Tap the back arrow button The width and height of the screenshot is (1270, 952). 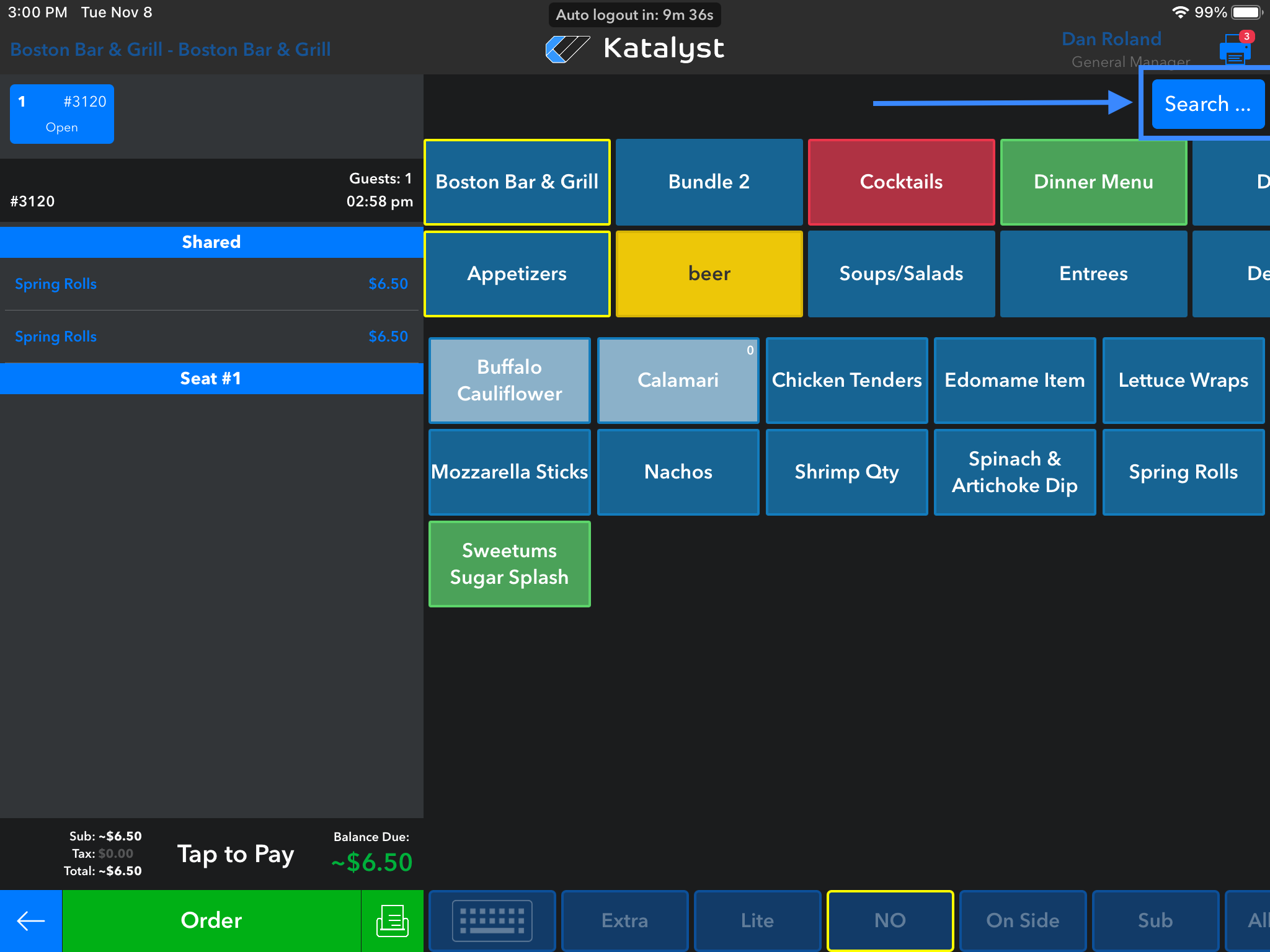(30, 920)
